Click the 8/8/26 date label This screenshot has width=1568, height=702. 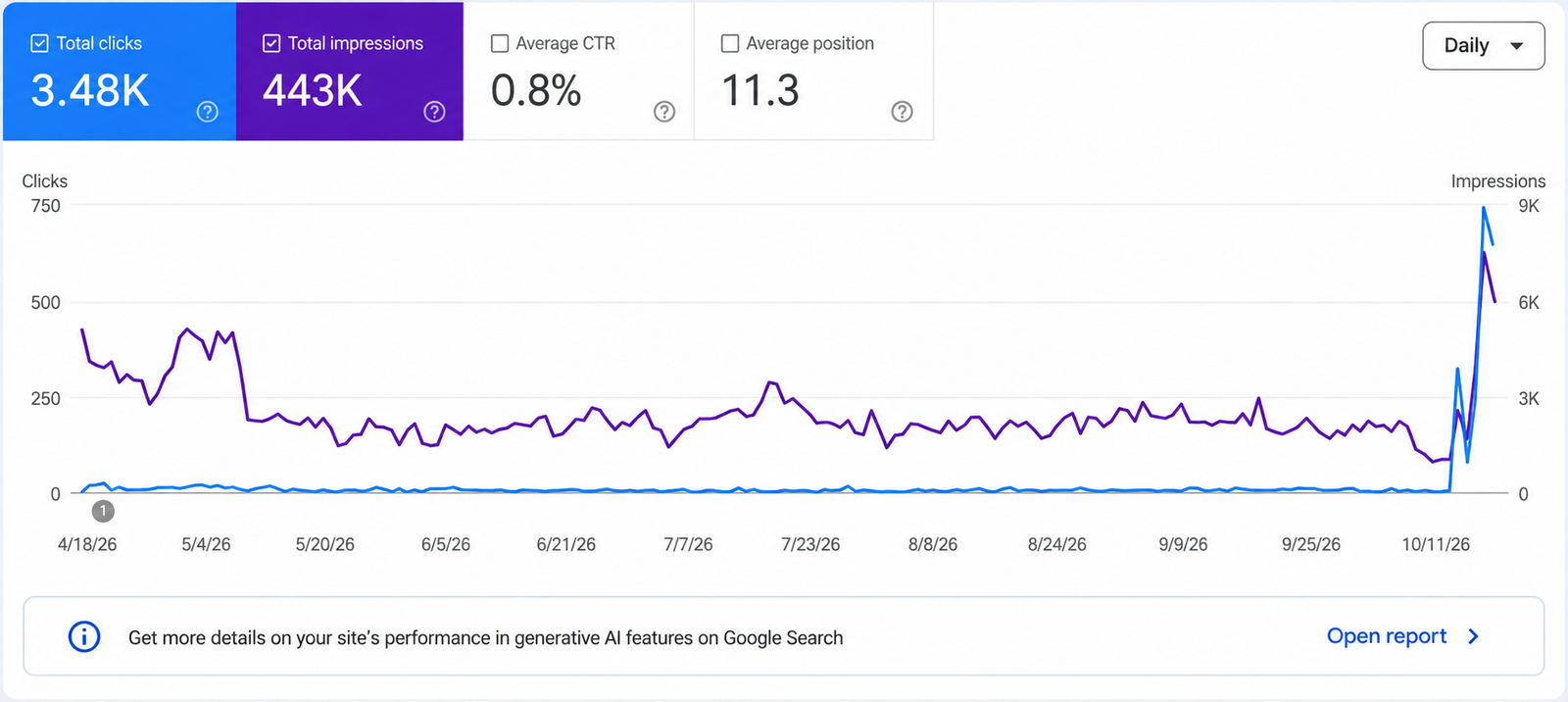coord(933,544)
